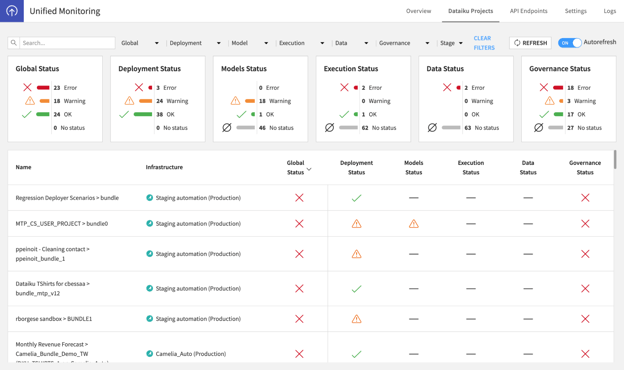Image resolution: width=624 pixels, height=370 pixels.
Task: Go to the Overview tab
Action: point(418,11)
